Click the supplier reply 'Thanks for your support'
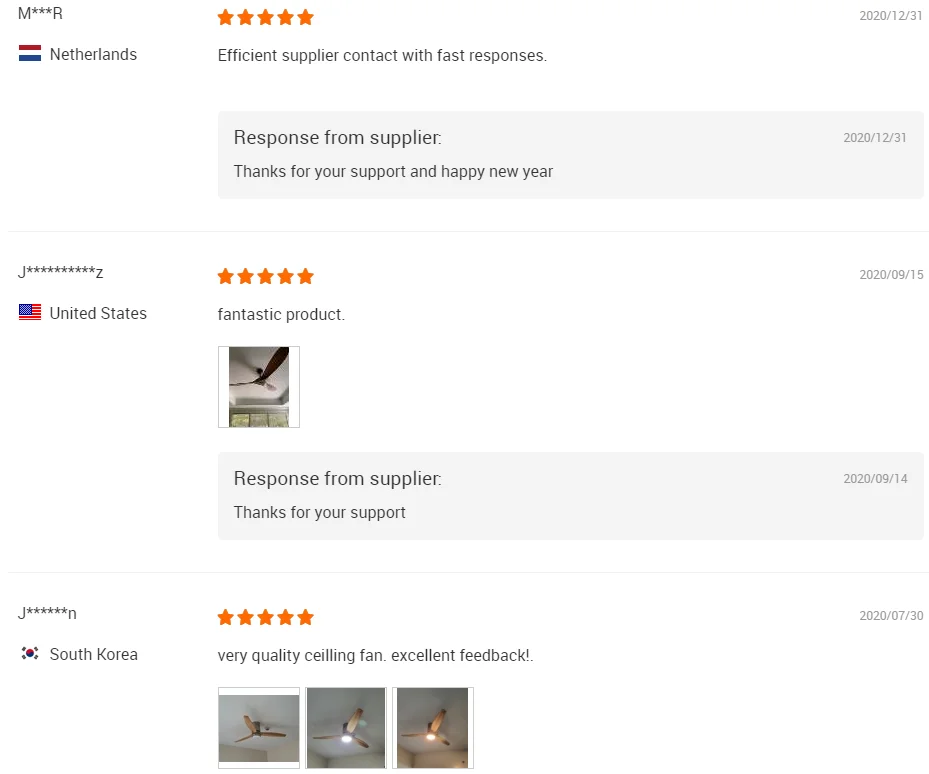 point(320,513)
